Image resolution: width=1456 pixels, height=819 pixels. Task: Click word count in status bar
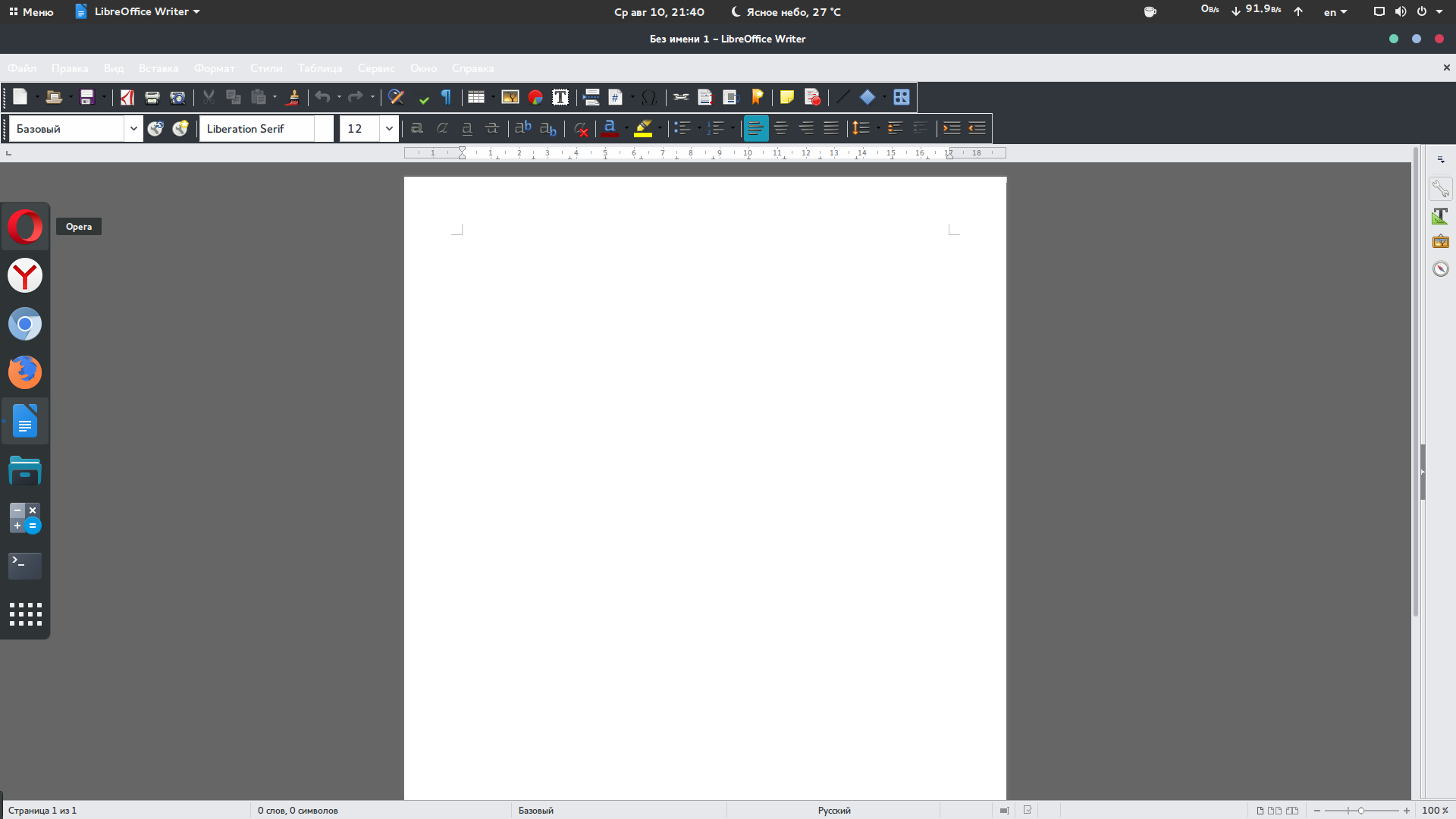tap(297, 811)
